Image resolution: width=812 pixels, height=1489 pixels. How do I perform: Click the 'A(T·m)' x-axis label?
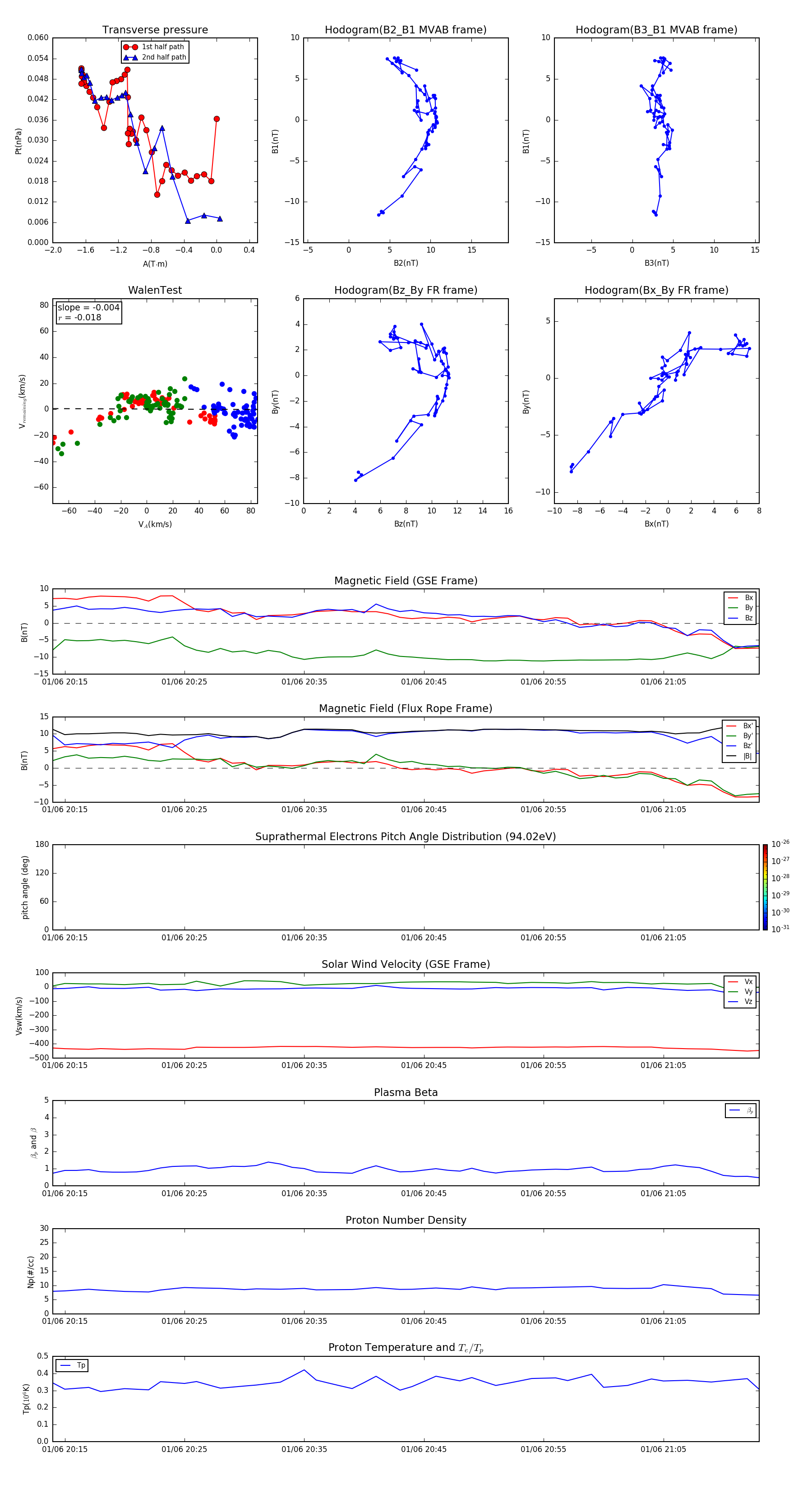[155, 264]
